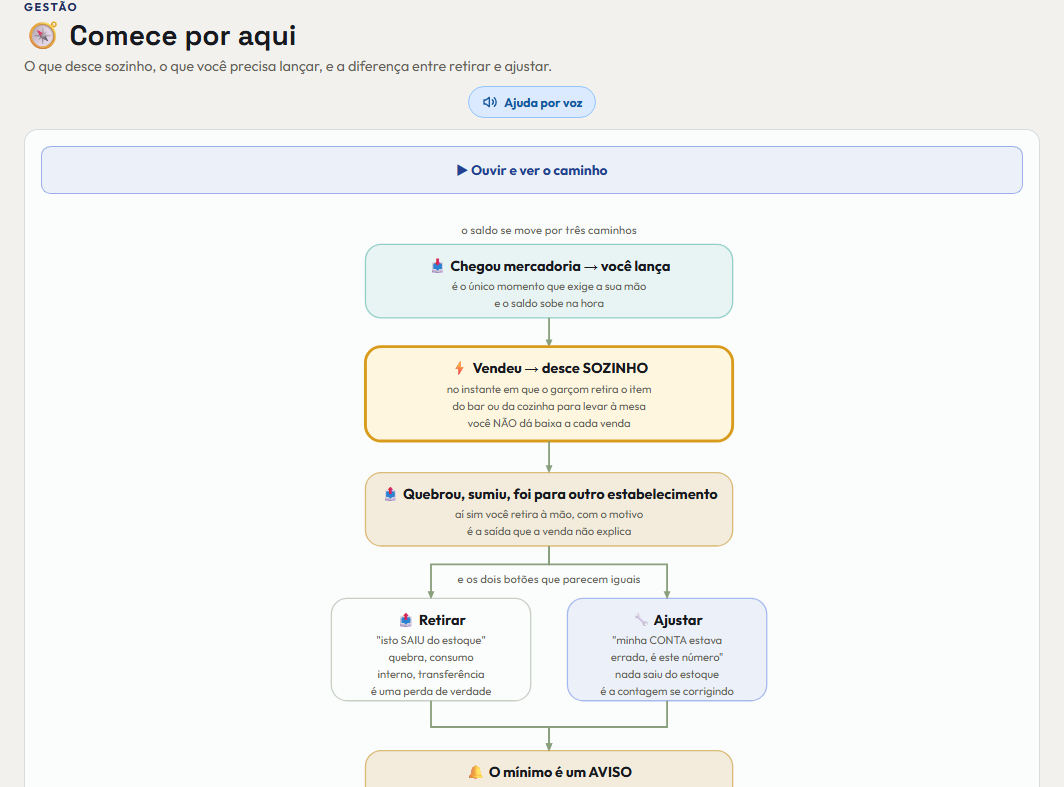Click text 'é a saída que a venda não explica'

pos(549,531)
